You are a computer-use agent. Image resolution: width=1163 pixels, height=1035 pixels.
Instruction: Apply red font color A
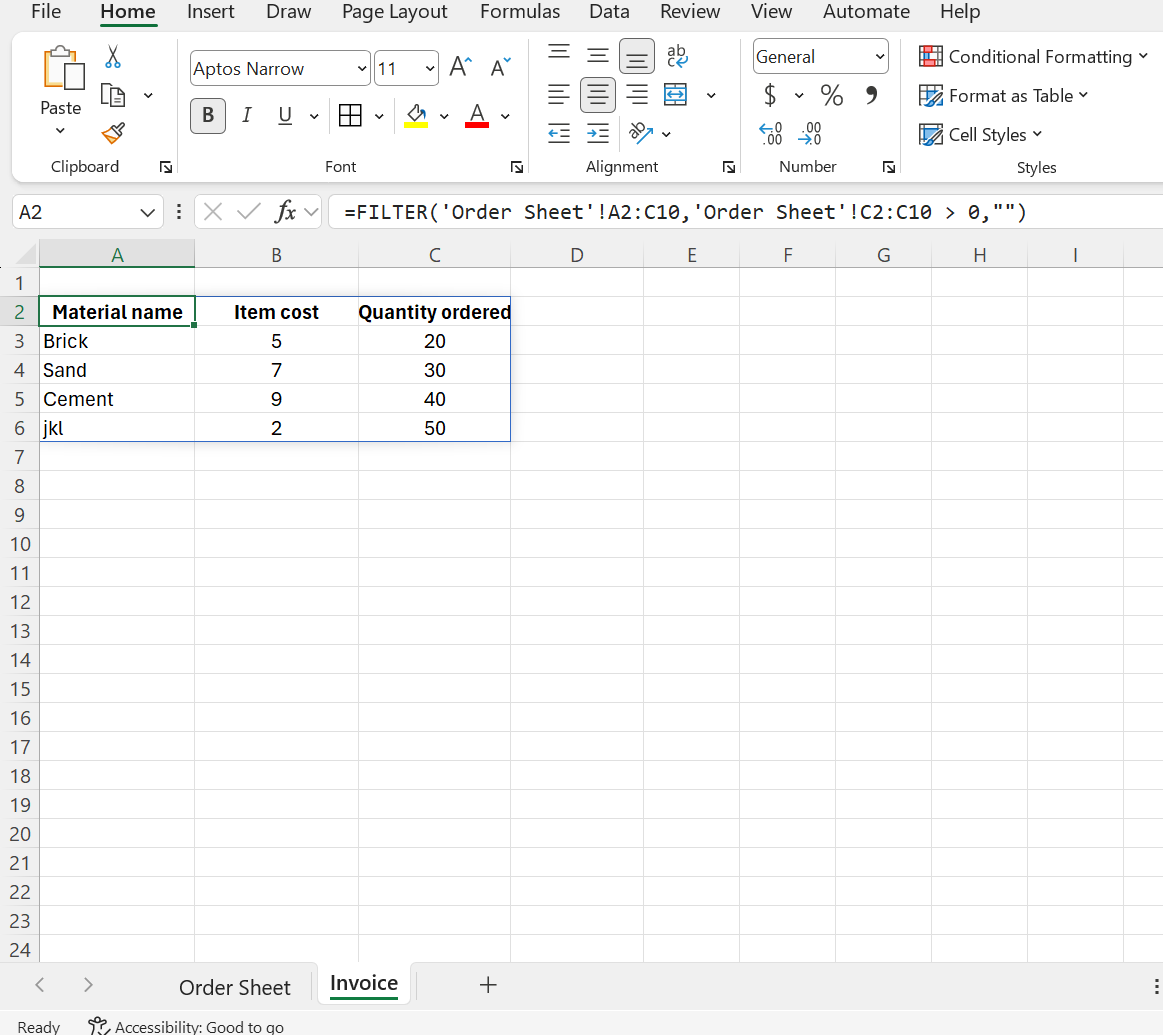[477, 115]
